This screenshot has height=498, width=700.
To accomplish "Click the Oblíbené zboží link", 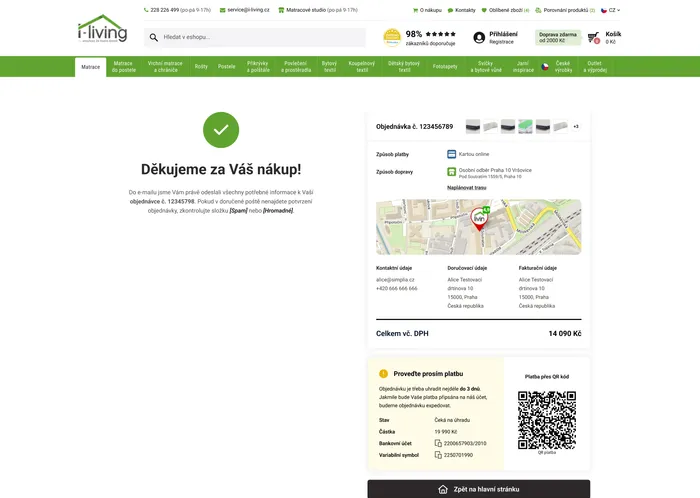I will pos(505,10).
